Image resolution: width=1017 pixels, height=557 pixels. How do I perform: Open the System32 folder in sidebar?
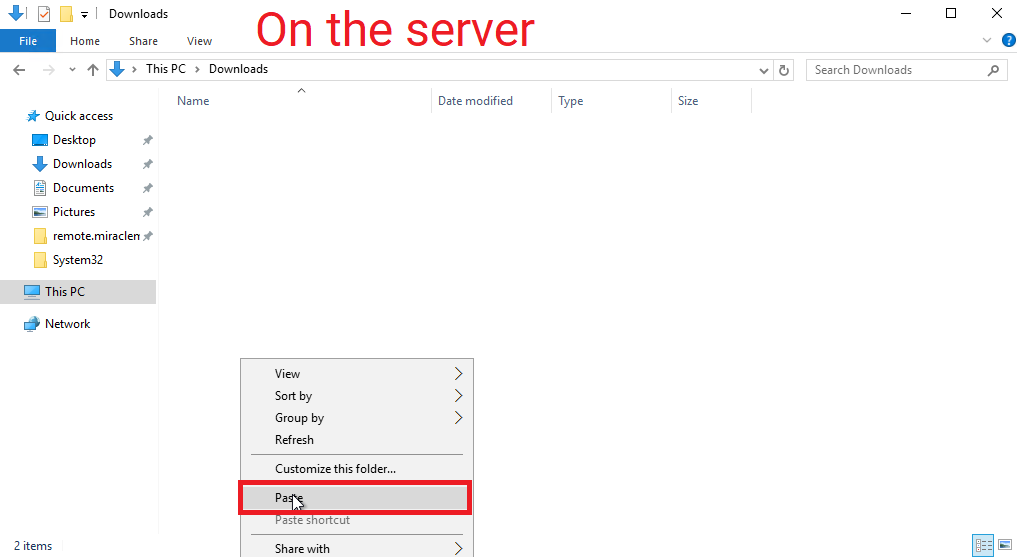[x=77, y=260]
